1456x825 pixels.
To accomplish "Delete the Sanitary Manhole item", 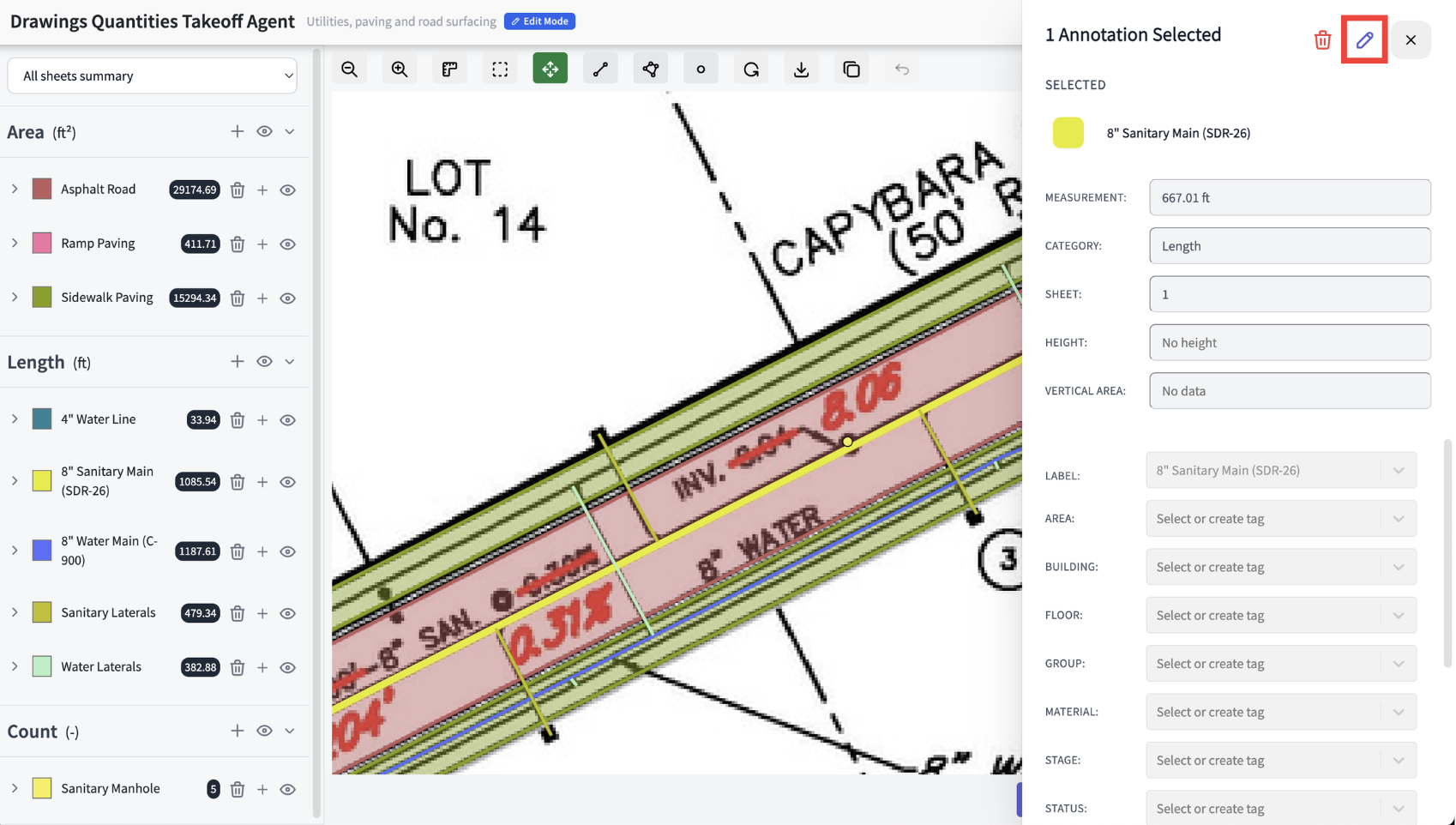I will pyautogui.click(x=238, y=789).
